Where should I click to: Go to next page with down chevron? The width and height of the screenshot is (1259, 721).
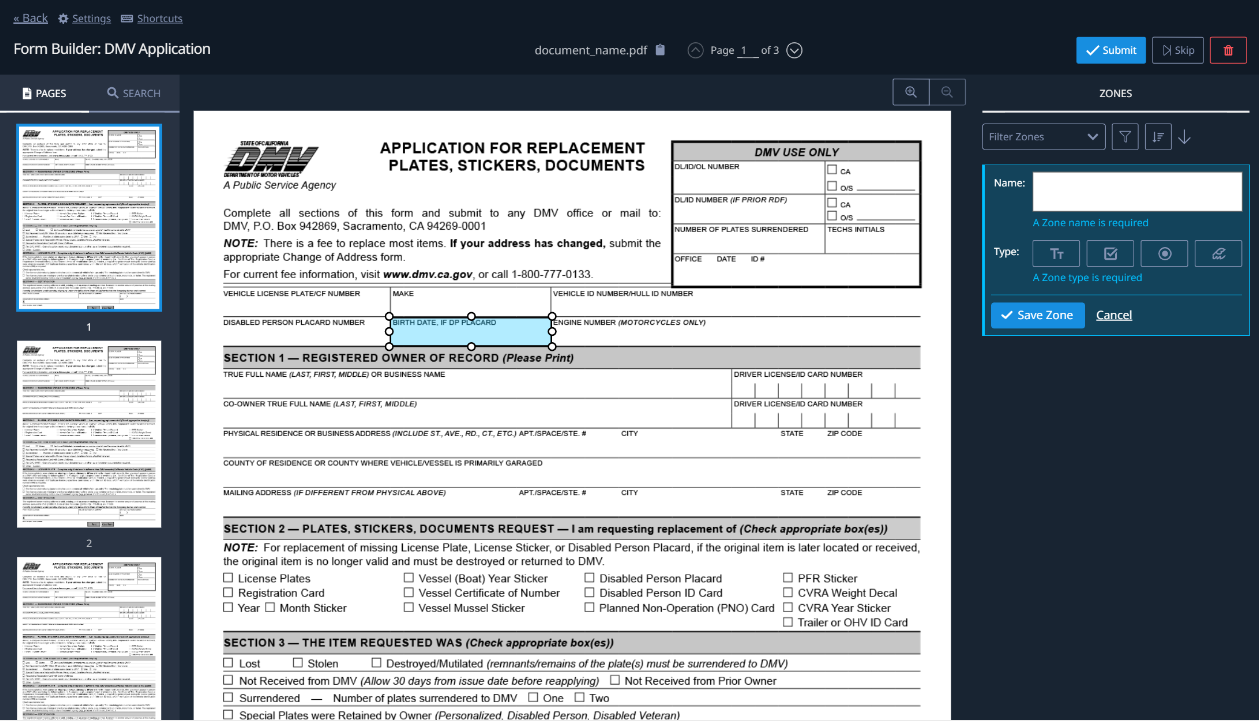[794, 50]
